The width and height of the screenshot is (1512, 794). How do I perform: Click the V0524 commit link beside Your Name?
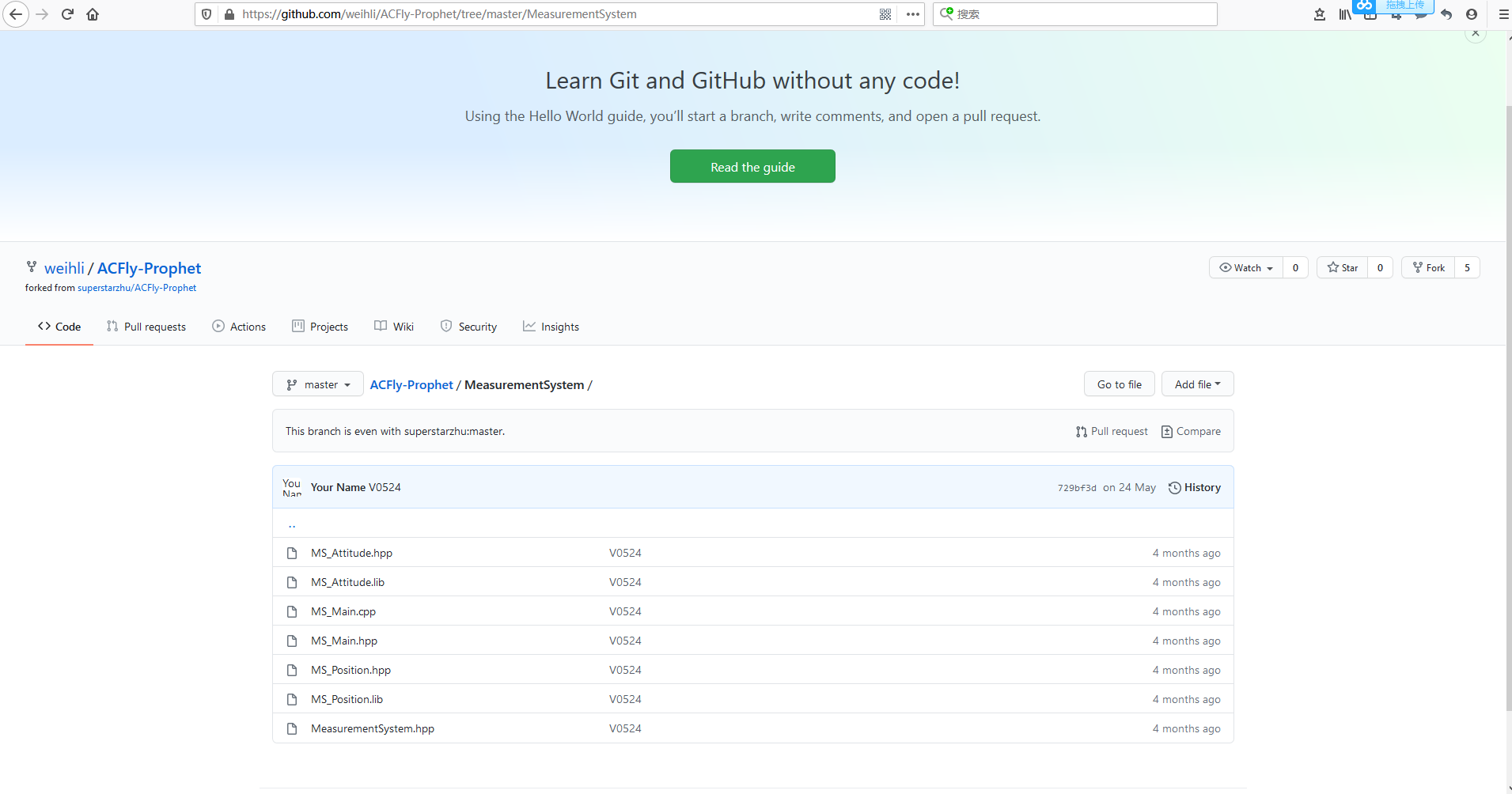(385, 487)
